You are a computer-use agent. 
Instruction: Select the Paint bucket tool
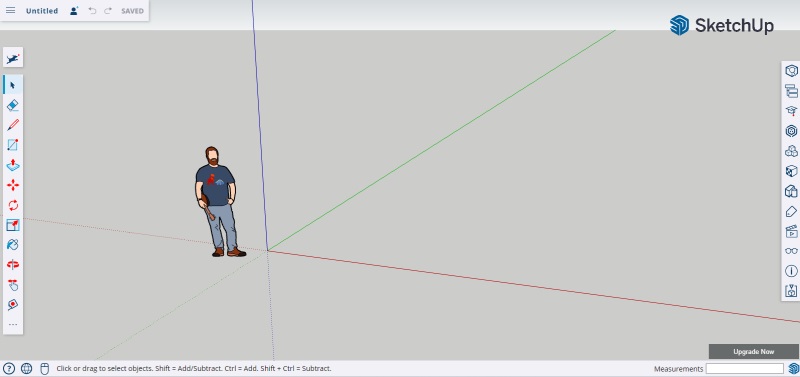(13, 245)
